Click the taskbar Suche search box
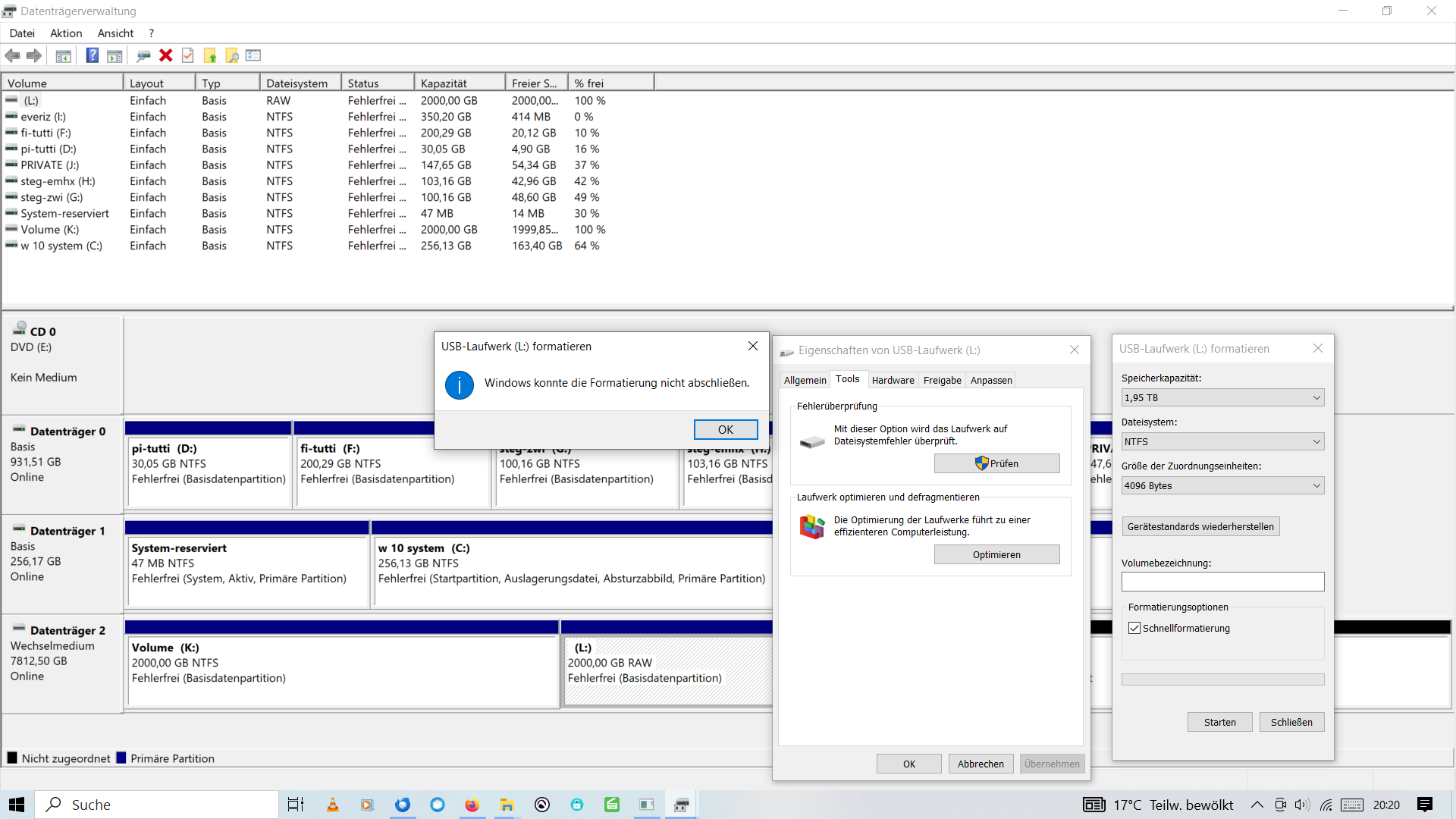This screenshot has width=1456, height=819. [157, 805]
